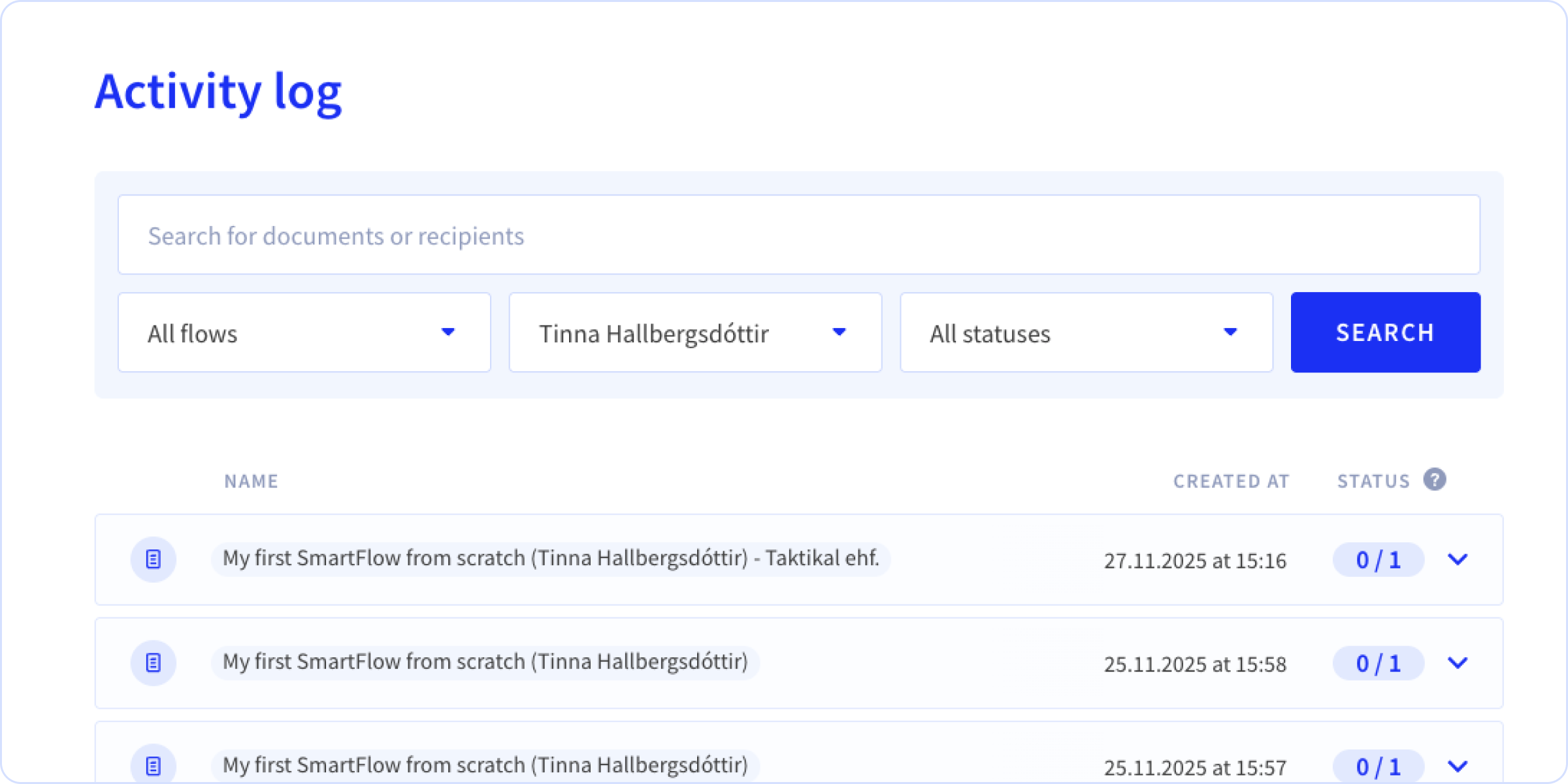The width and height of the screenshot is (1568, 784).
Task: Open 'My first SmartFlow from scratch (Tinna Hallbergsdóttir) - Taktikal ehf.'
Action: click(x=551, y=559)
